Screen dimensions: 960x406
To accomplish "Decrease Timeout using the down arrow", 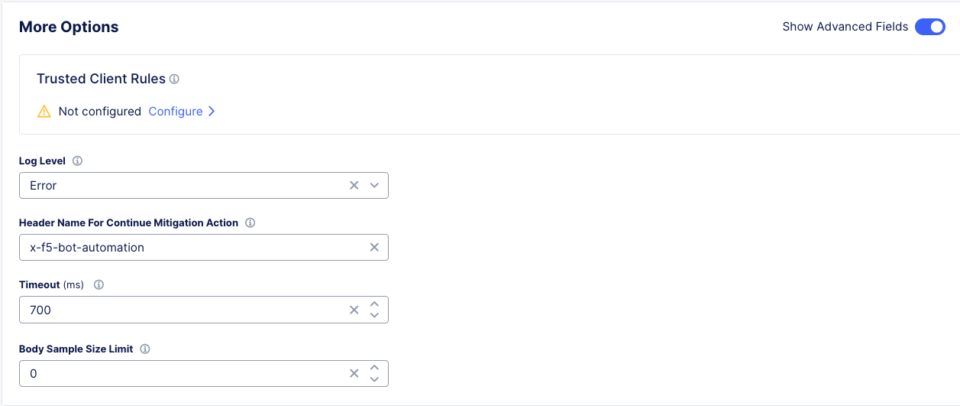I will 375,315.
